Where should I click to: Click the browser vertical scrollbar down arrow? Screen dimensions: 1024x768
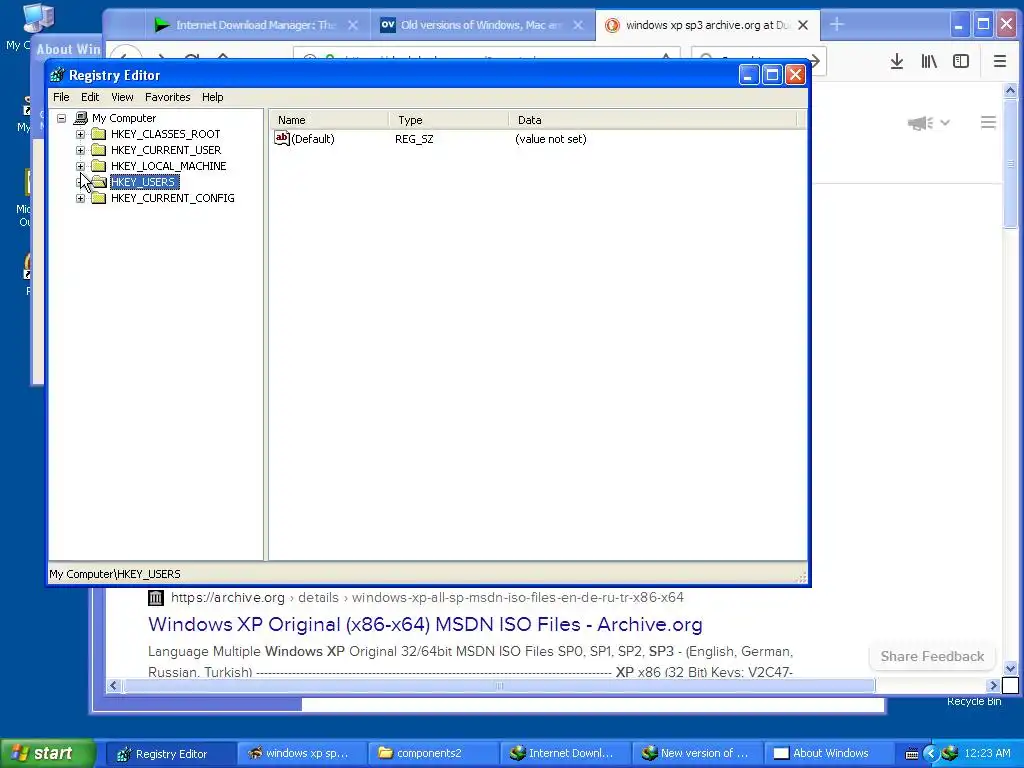(x=1010, y=668)
